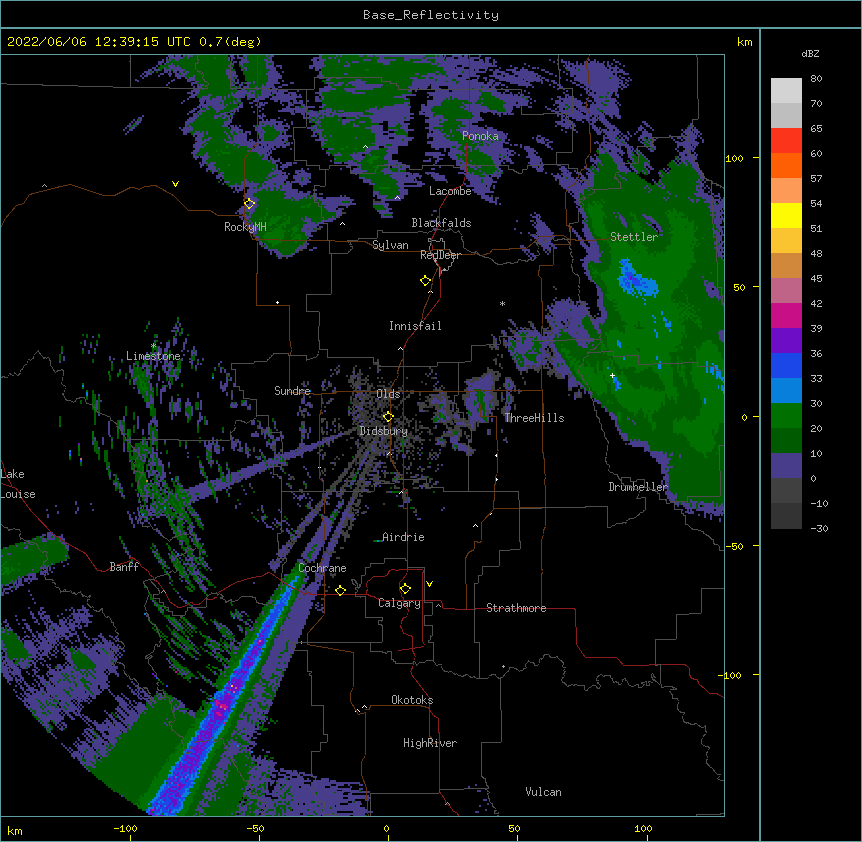The height and width of the screenshot is (842, 862).
Task: Click the Base_Reflectivity title text
Action: click(x=431, y=15)
